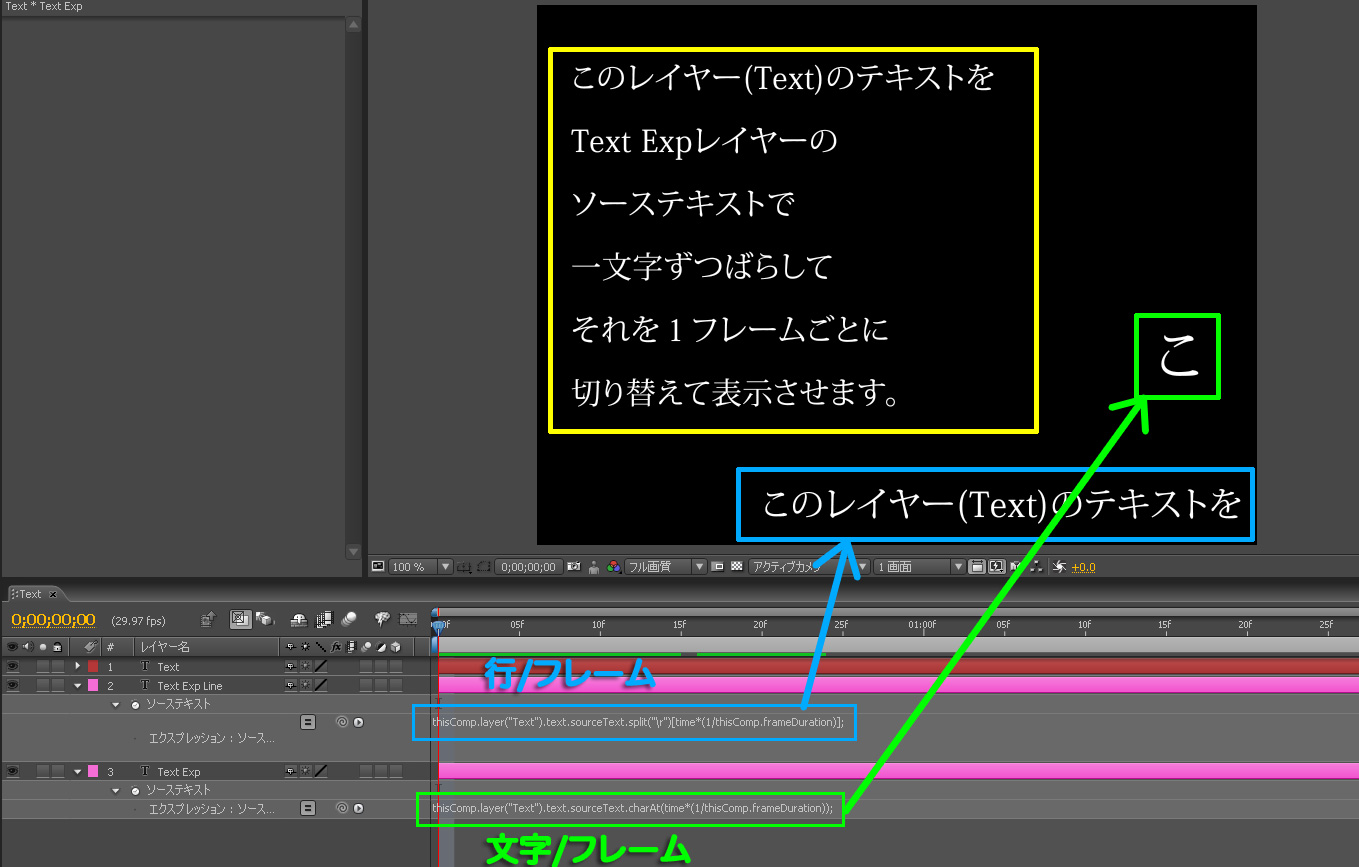Screen dimensions: 1359x867
Task: Open the 1 画面 view layout dropdown
Action: click(x=919, y=567)
